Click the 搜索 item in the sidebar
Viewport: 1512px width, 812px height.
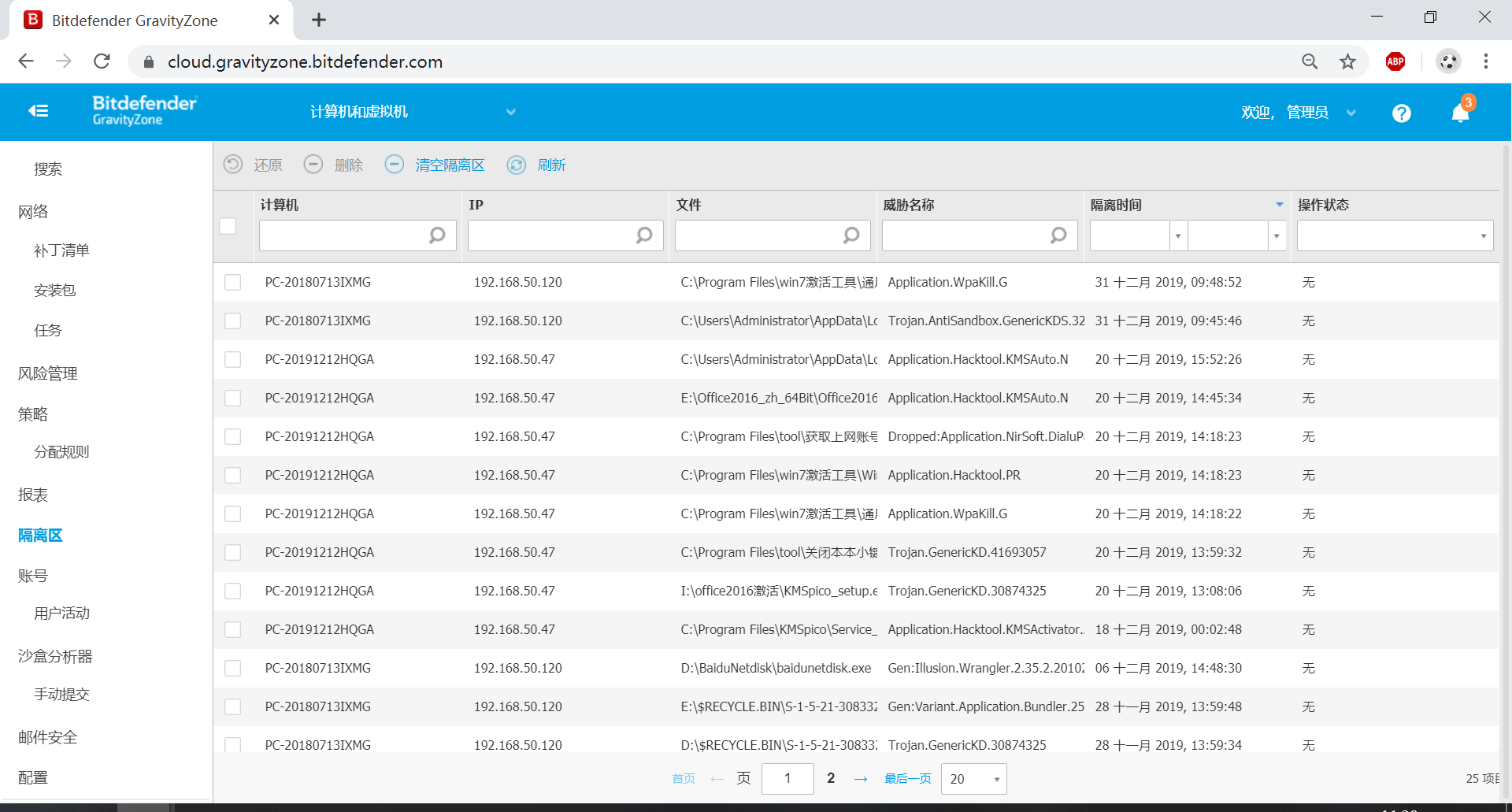pos(48,169)
